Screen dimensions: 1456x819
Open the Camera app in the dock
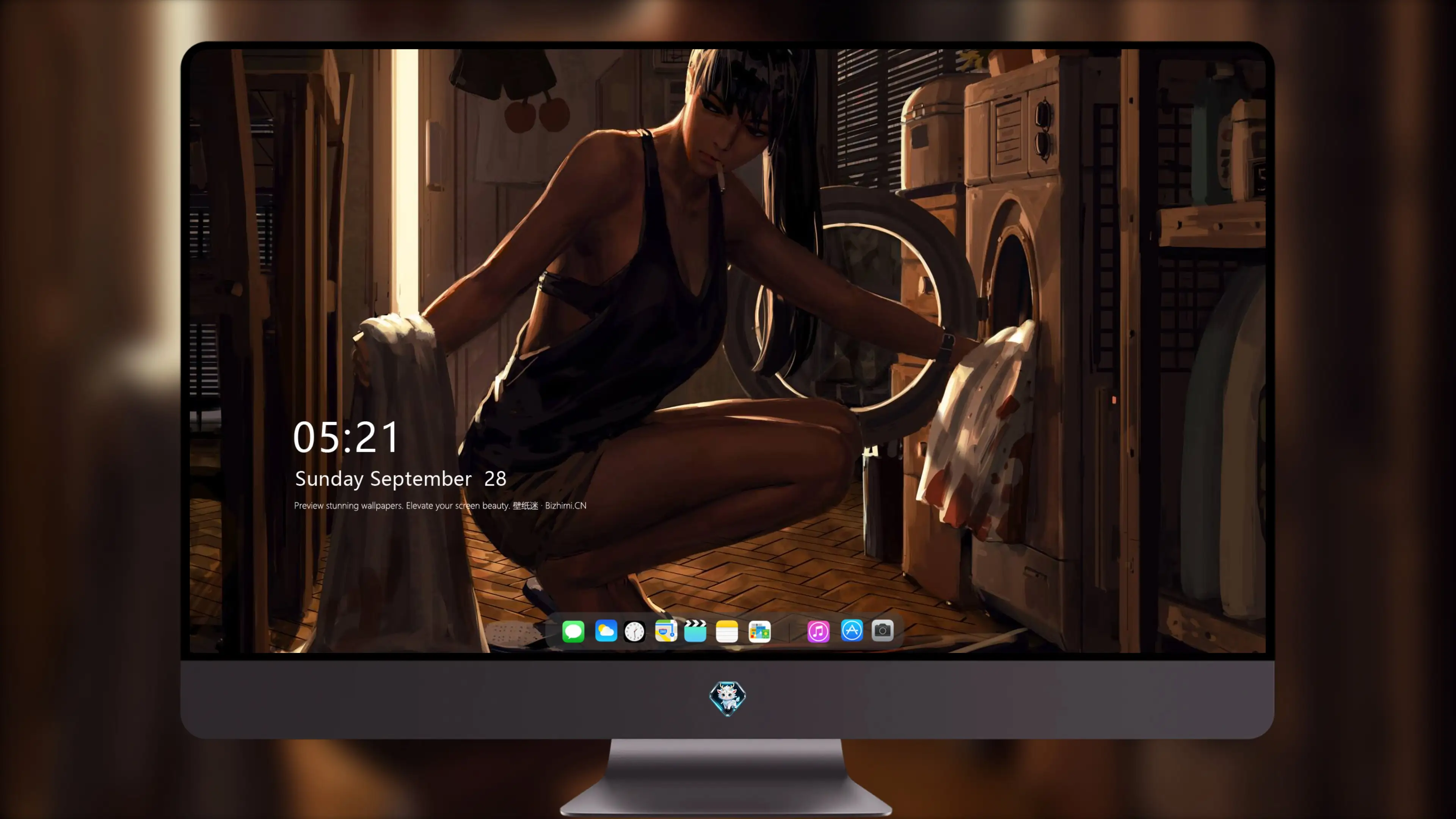click(882, 631)
